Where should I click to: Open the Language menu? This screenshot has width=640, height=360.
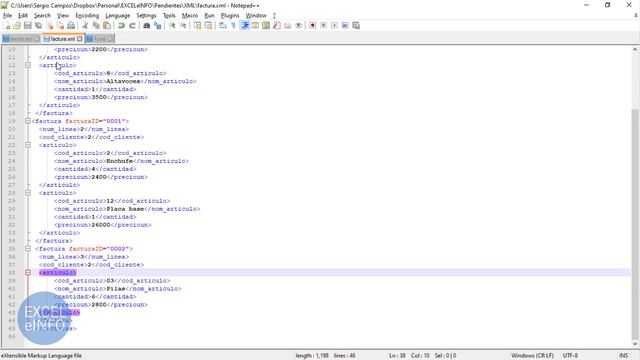coord(118,16)
